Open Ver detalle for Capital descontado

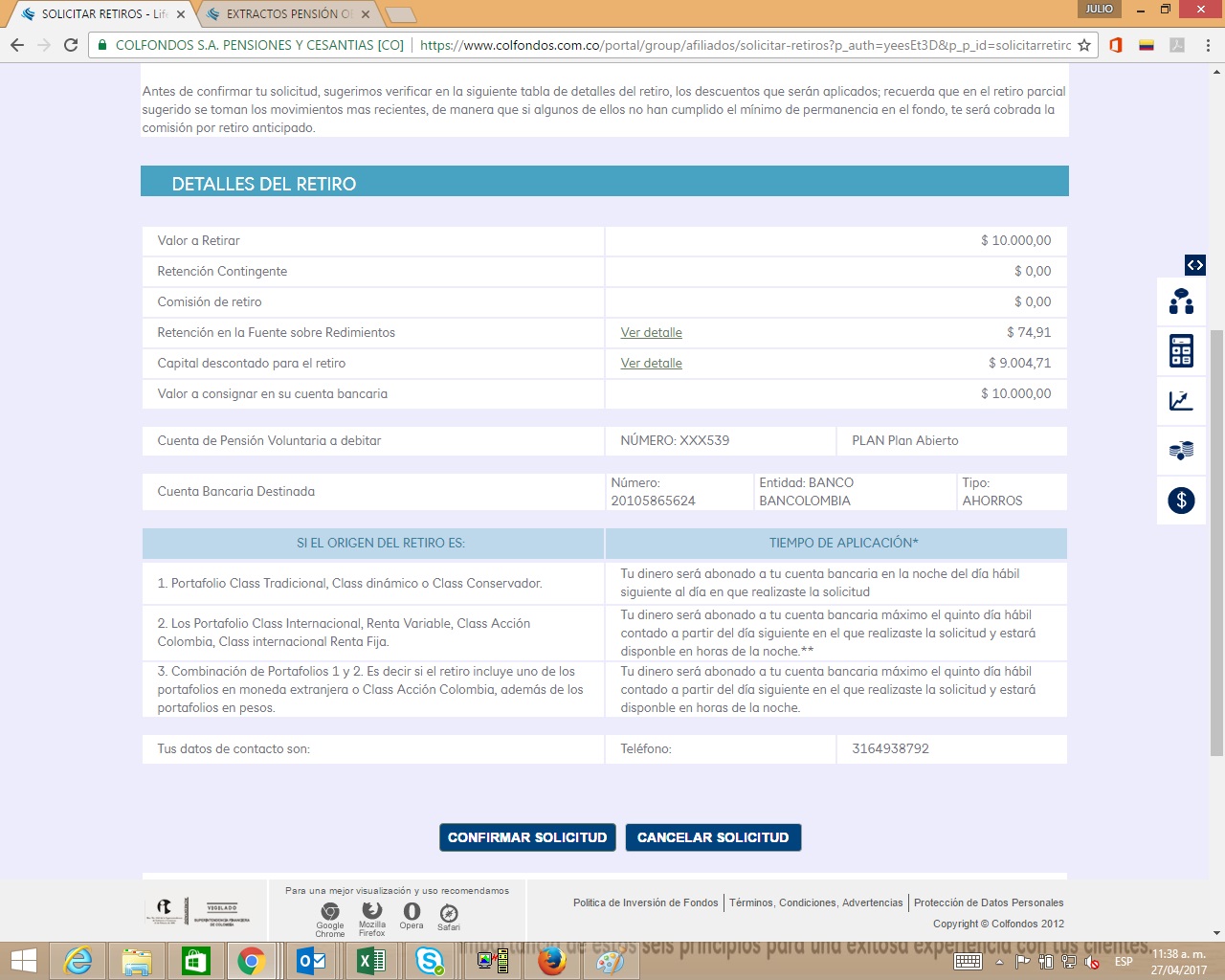[x=651, y=363]
